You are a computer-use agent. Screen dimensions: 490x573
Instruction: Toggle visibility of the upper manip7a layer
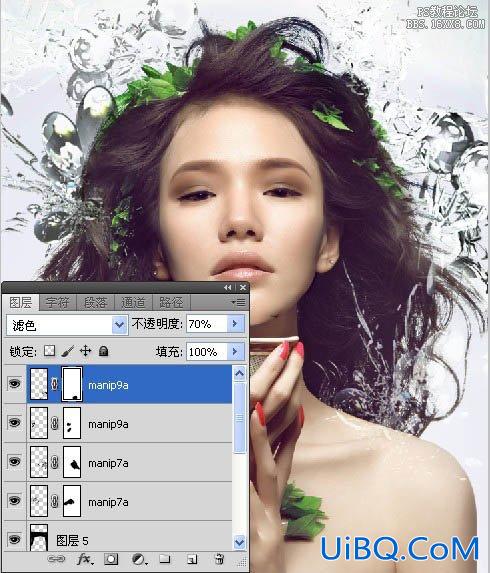point(14,462)
